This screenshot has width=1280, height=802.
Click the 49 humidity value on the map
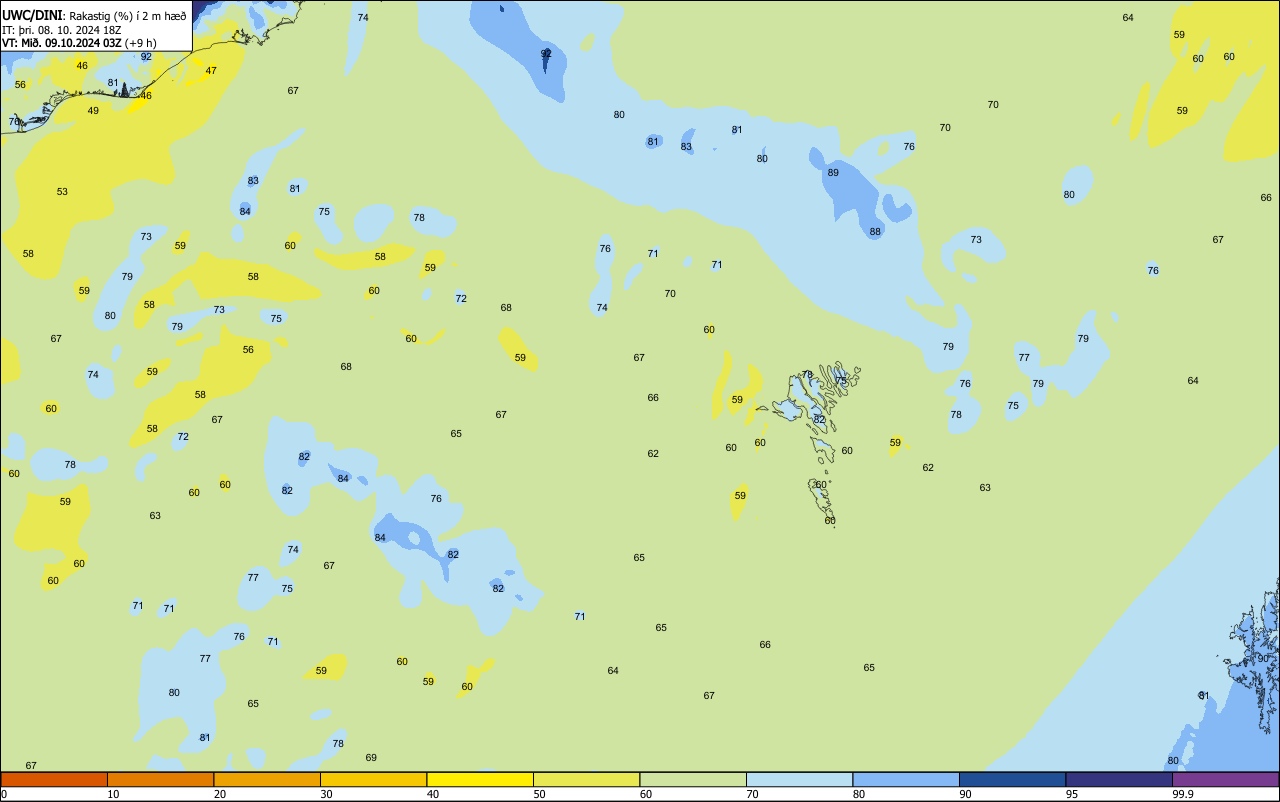pos(93,111)
